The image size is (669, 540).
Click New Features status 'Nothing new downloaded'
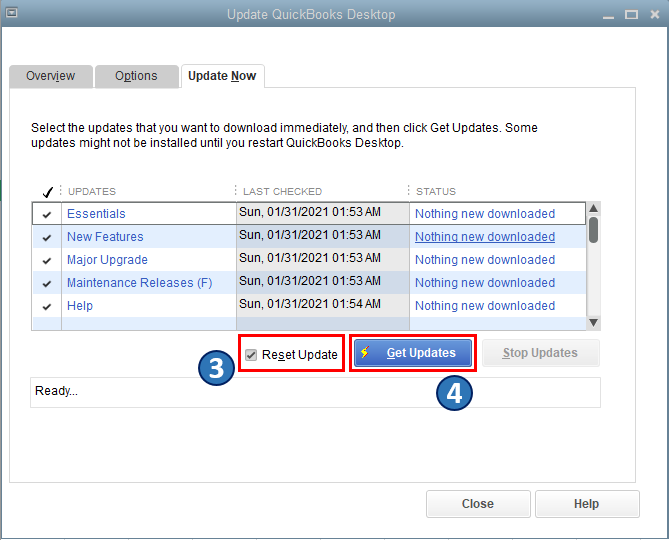[485, 237]
